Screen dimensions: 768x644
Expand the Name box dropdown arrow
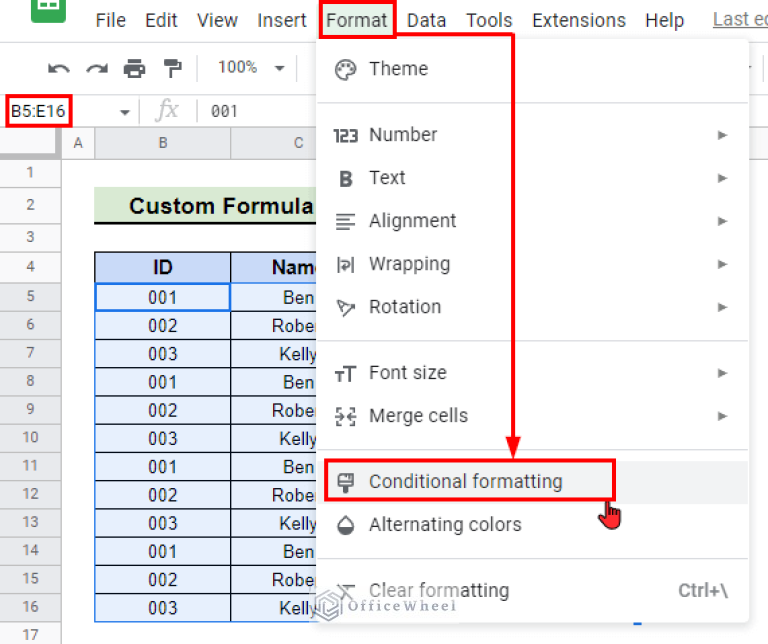coord(125,112)
